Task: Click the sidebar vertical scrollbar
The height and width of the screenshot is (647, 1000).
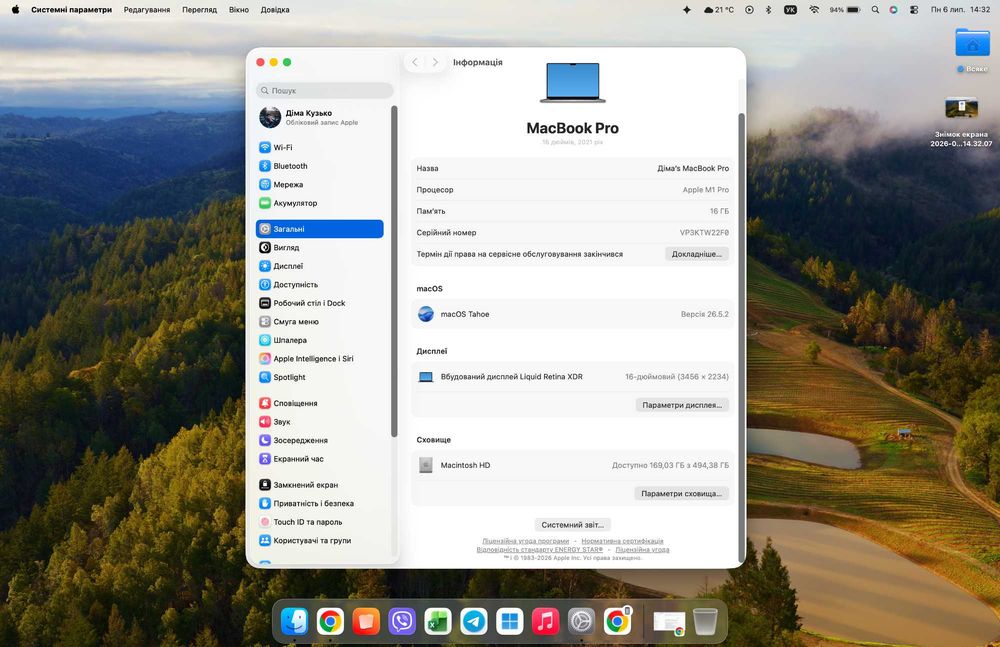Action: pyautogui.click(x=394, y=271)
